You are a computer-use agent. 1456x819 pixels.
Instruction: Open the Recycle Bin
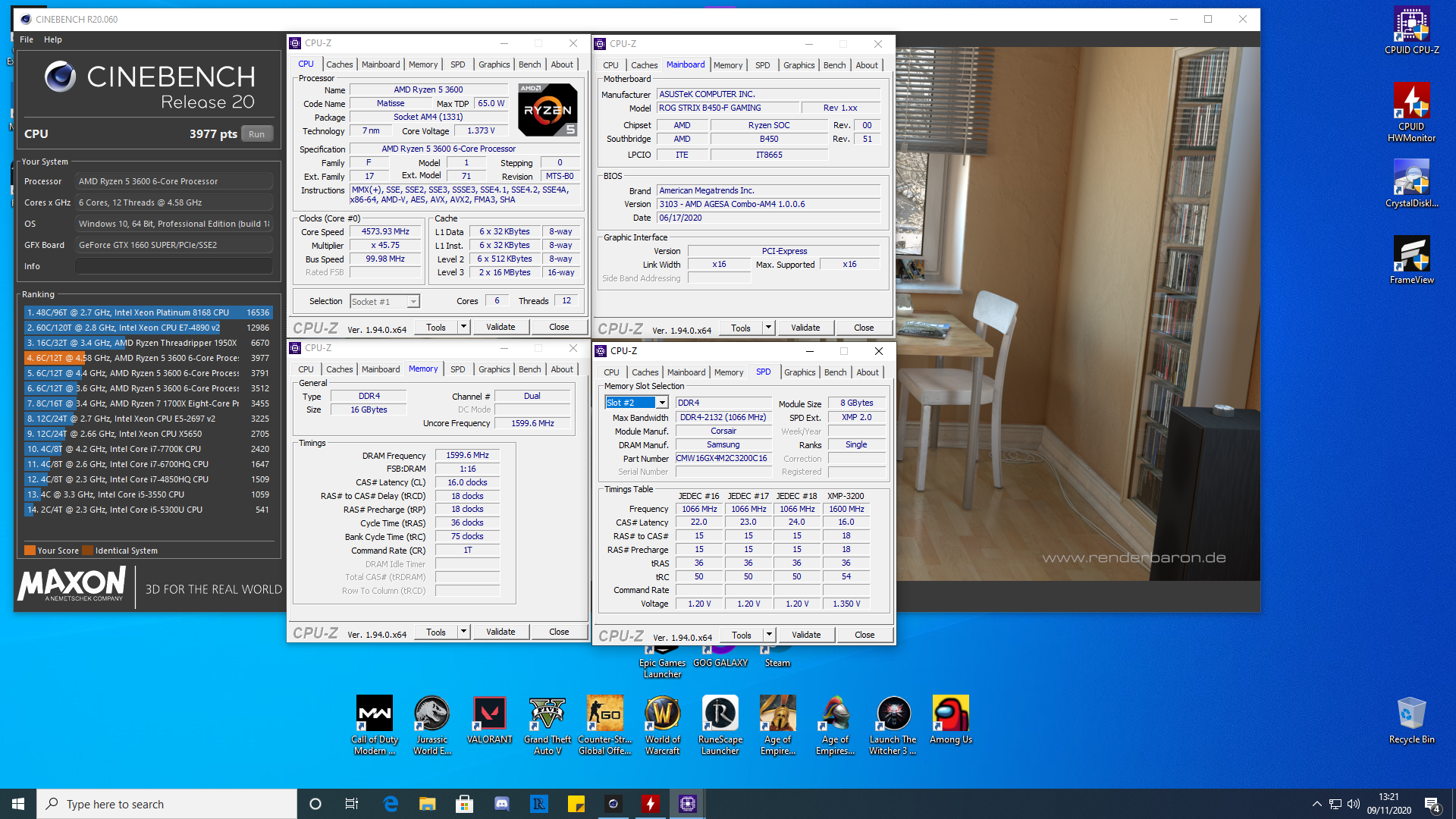[1411, 720]
